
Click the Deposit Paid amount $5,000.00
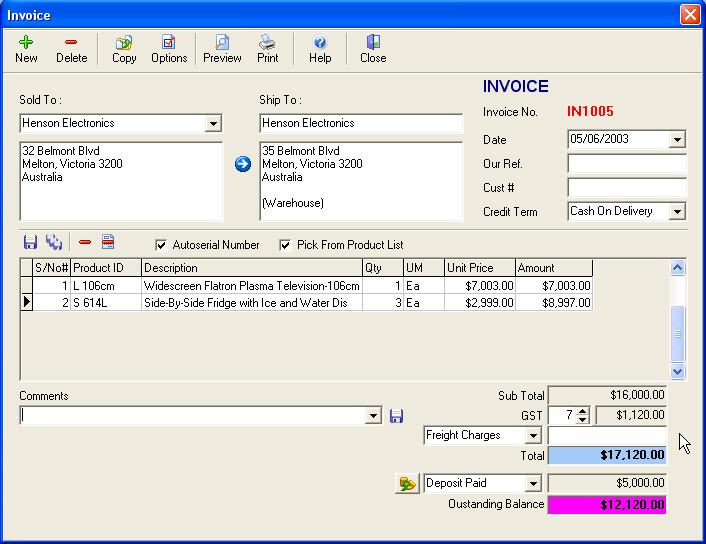pyautogui.click(x=607, y=483)
